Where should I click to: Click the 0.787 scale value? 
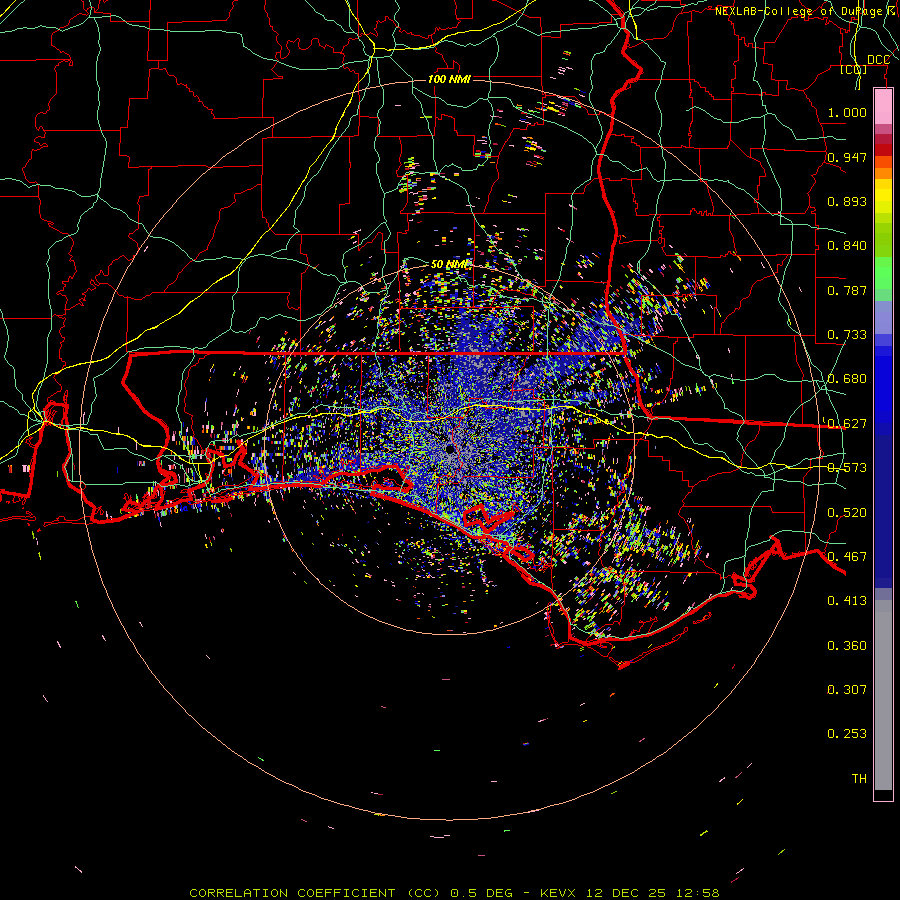(x=847, y=290)
